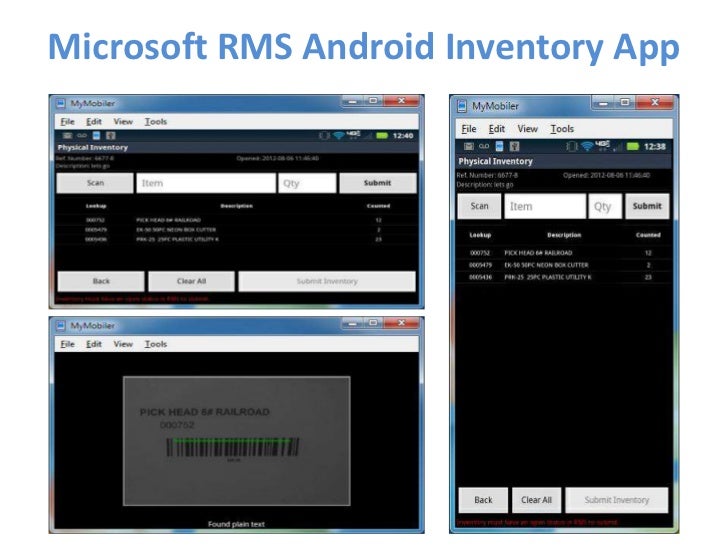Click Description column header in portrait list
This screenshot has width=728, height=546.
564,235
